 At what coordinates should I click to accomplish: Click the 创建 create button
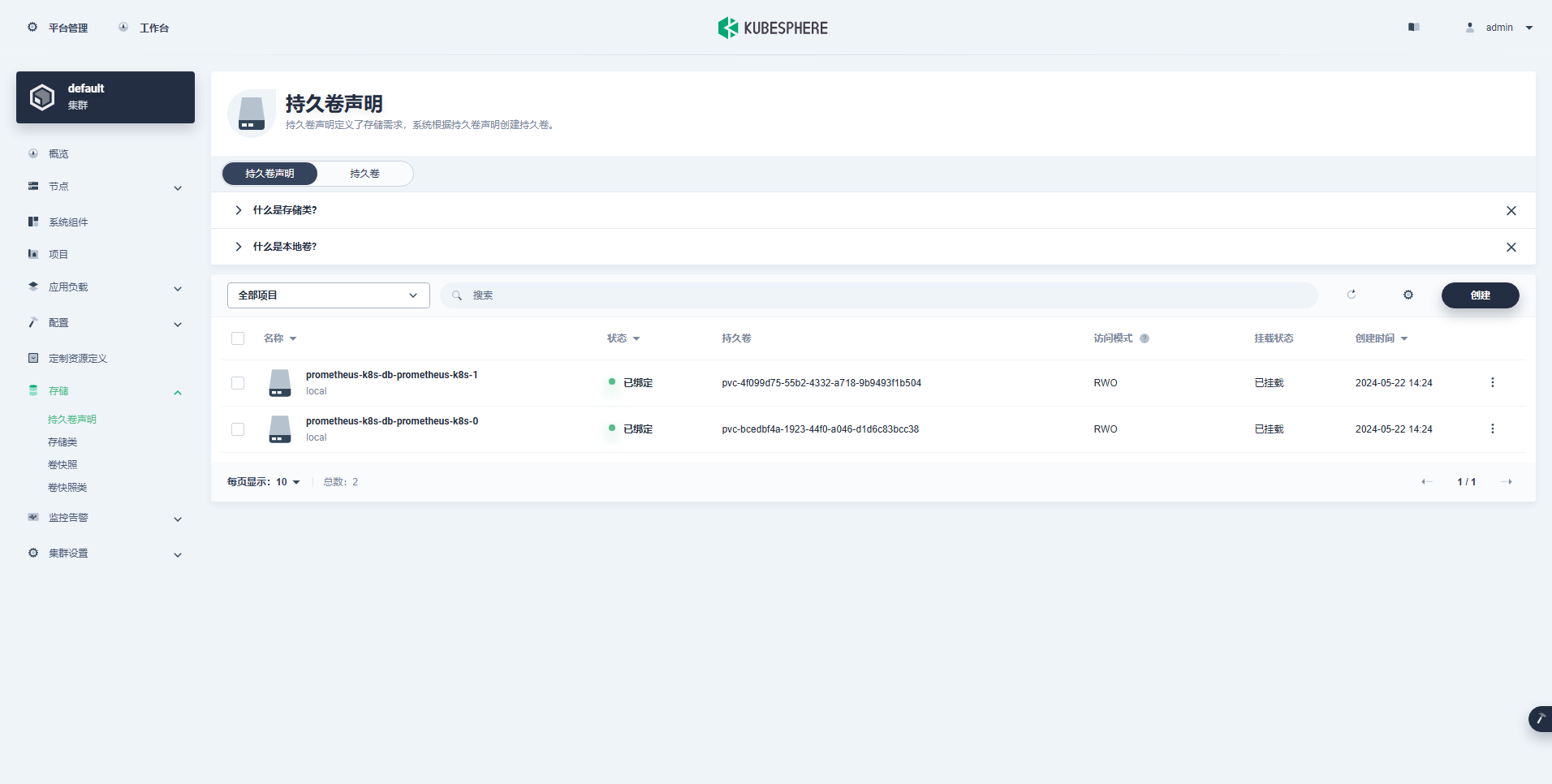[x=1481, y=295]
